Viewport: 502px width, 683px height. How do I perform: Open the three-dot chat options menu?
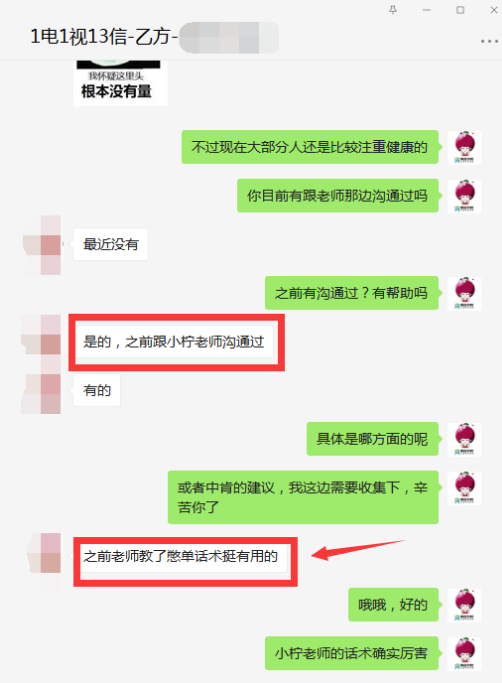[489, 41]
